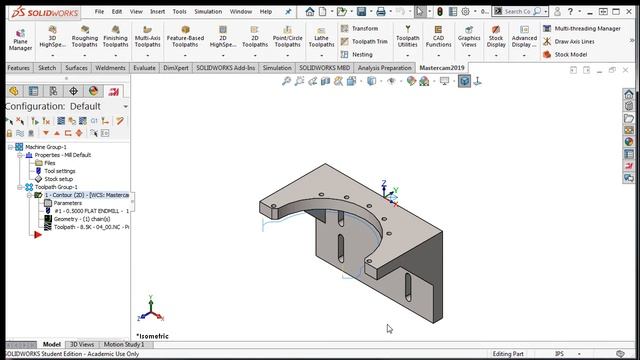Open Advanced Display

(524, 36)
